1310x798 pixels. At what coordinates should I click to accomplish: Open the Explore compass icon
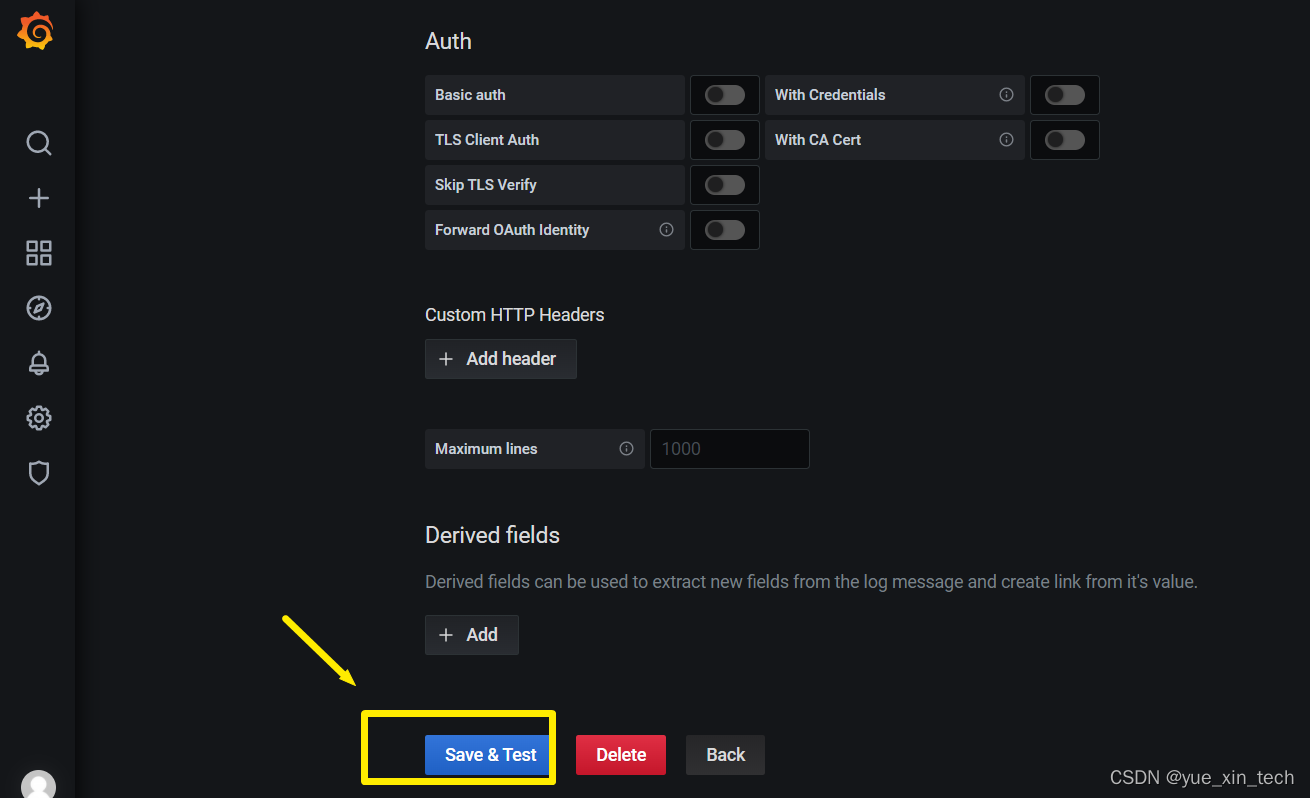38,308
